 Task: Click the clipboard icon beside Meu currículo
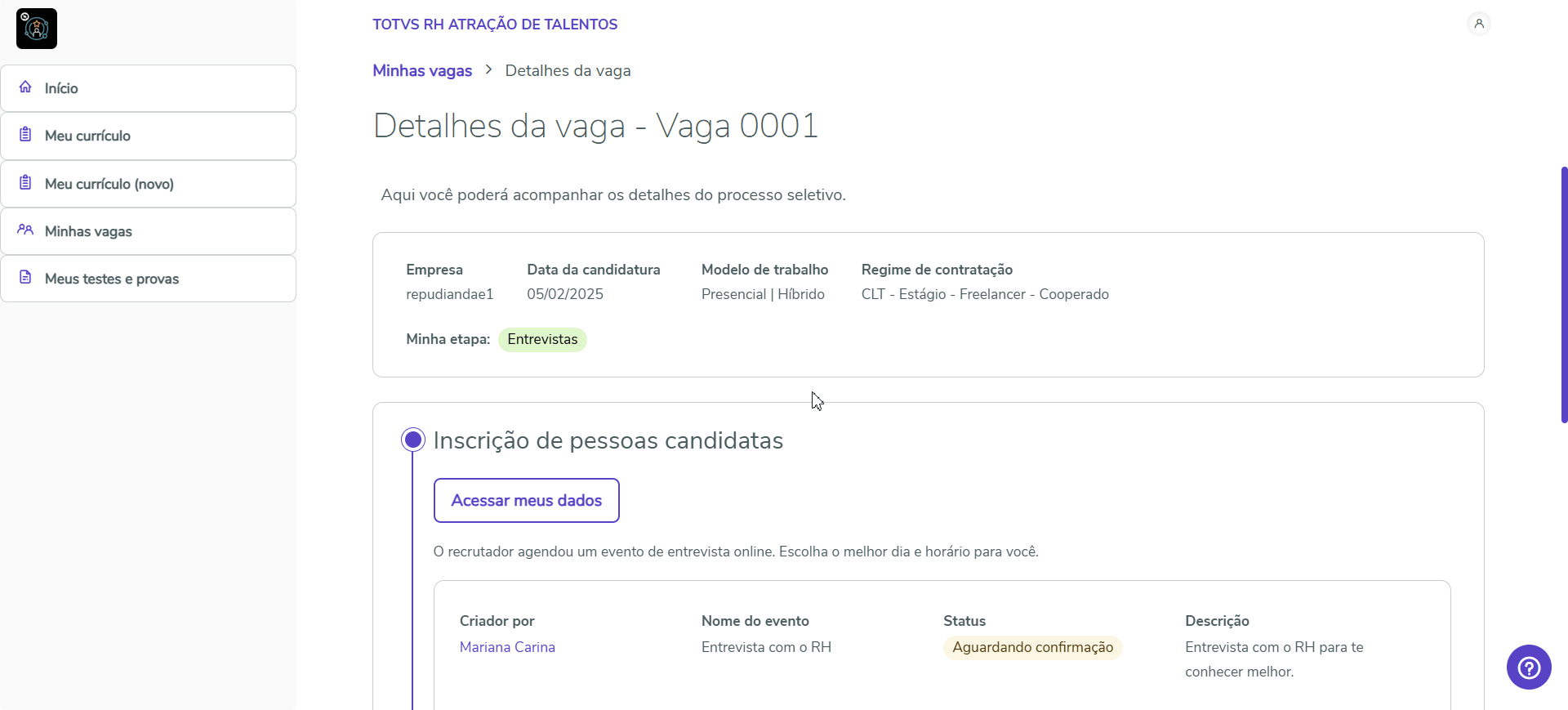coord(26,135)
